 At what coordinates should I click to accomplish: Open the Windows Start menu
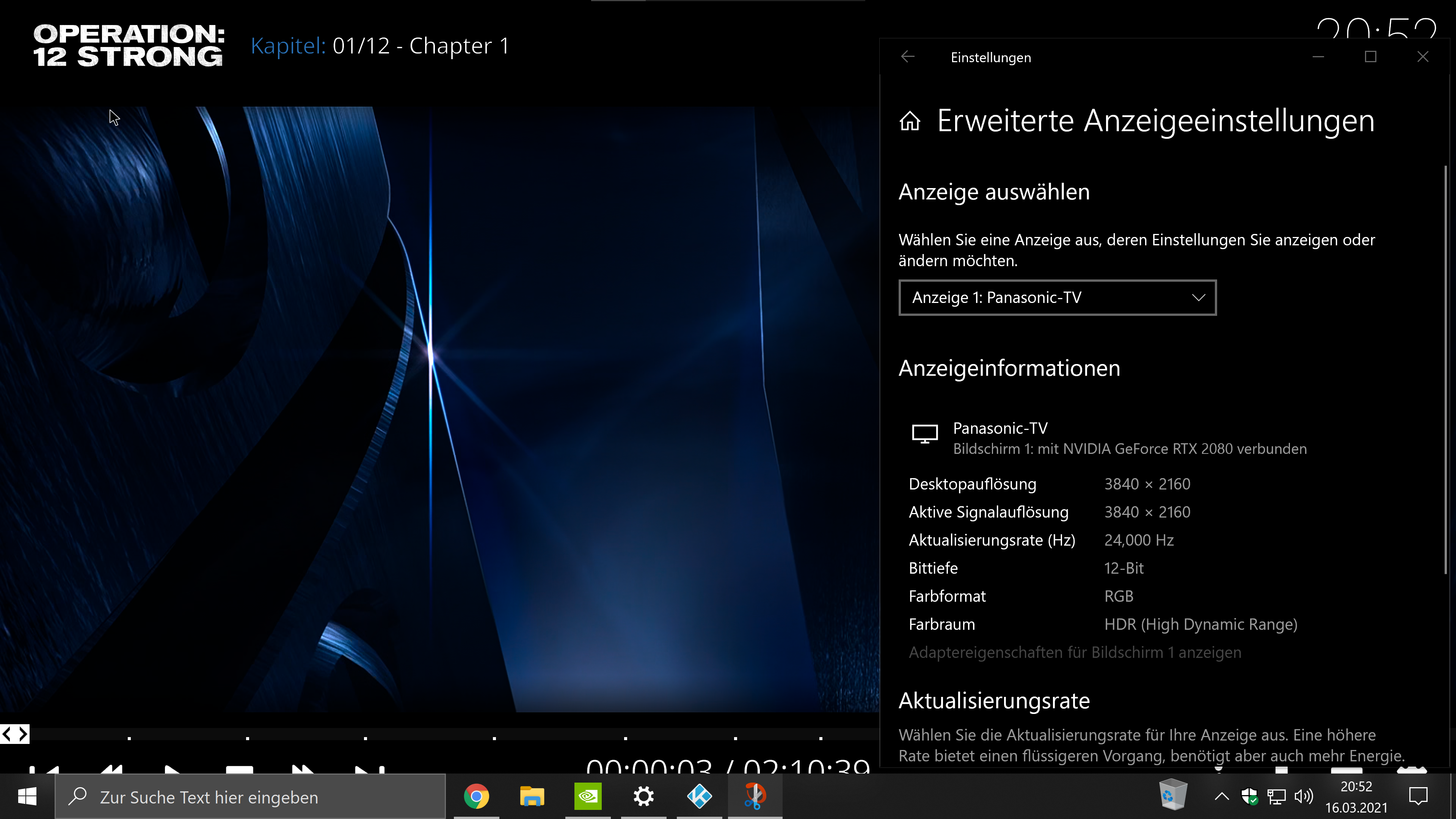tap(27, 796)
